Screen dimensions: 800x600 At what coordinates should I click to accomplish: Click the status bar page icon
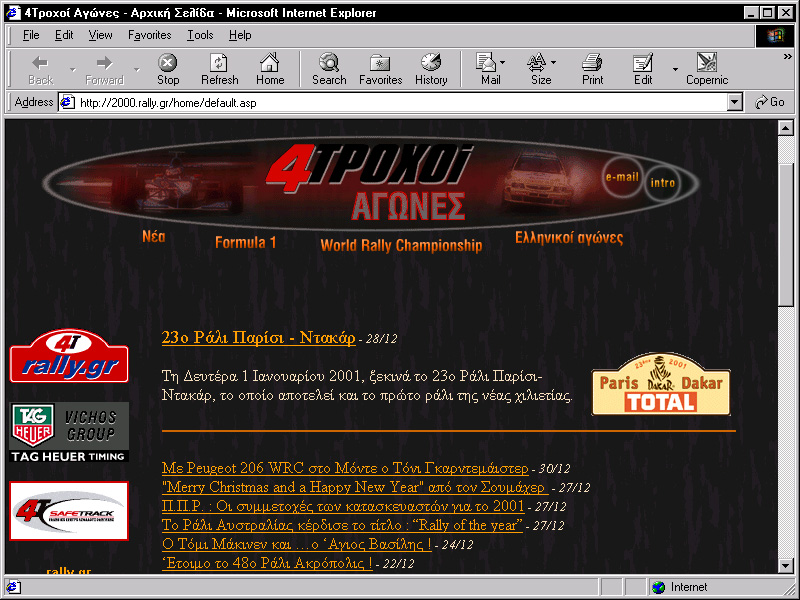click(13, 587)
